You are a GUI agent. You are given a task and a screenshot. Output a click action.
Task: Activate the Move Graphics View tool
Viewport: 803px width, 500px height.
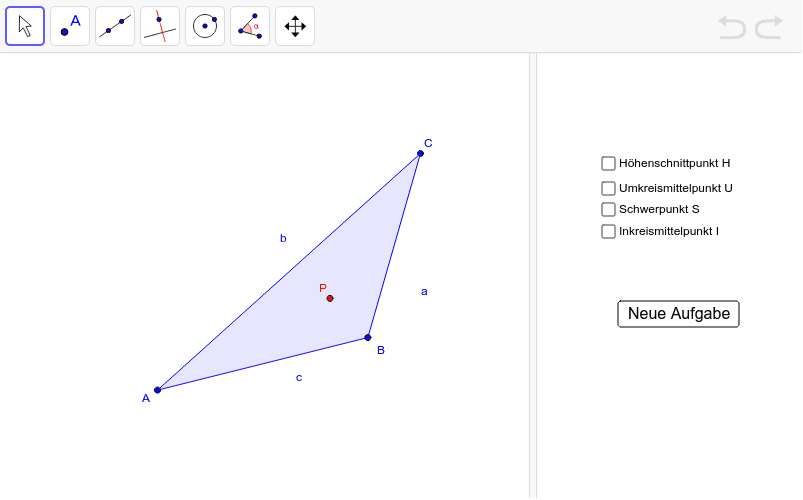[x=295, y=26]
